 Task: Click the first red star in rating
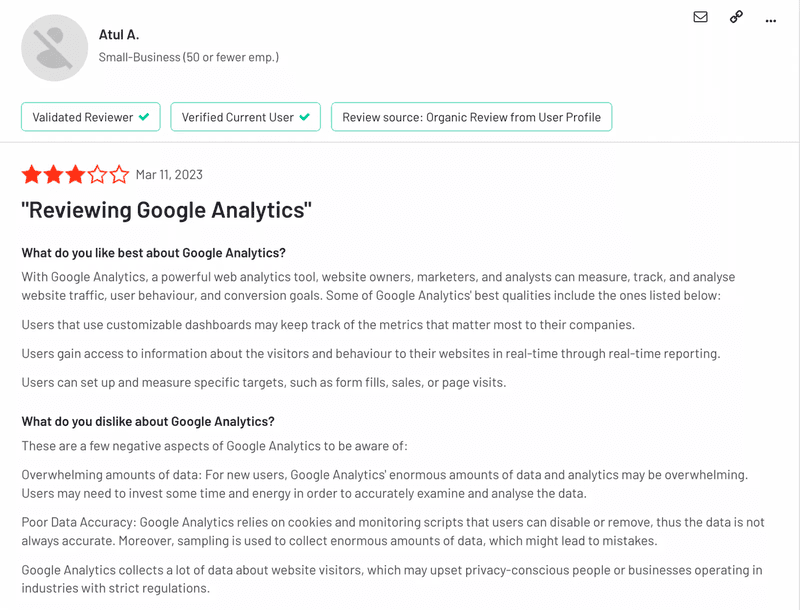33,174
